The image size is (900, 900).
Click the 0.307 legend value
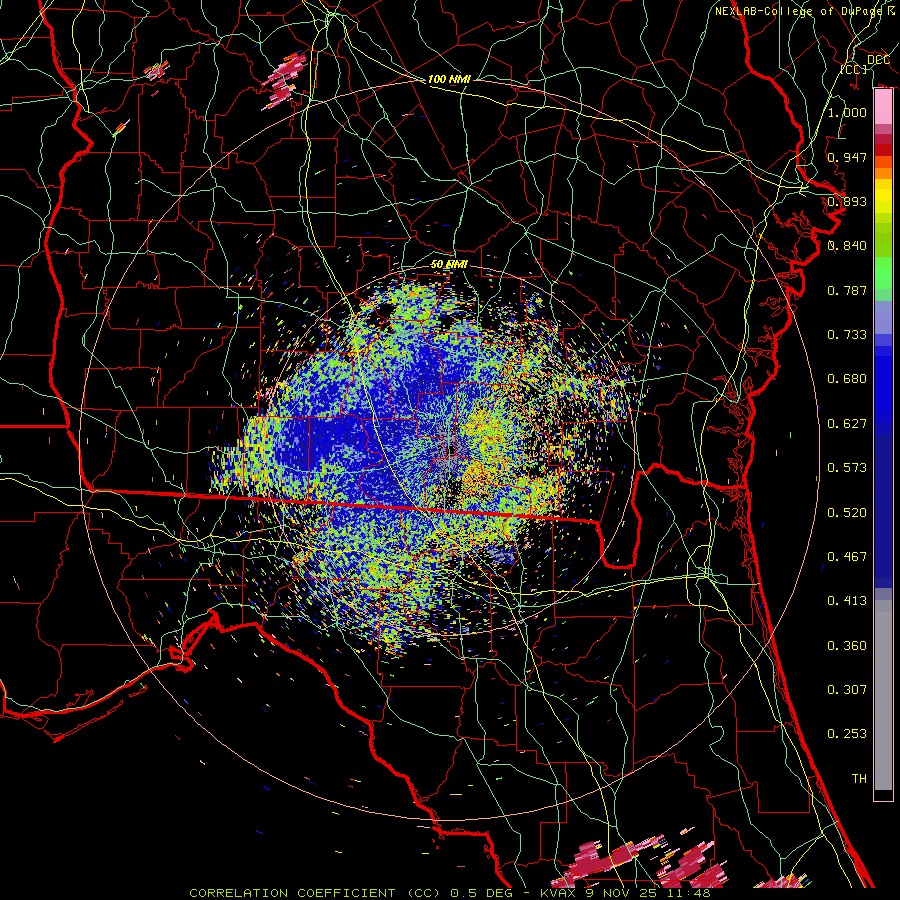(847, 690)
